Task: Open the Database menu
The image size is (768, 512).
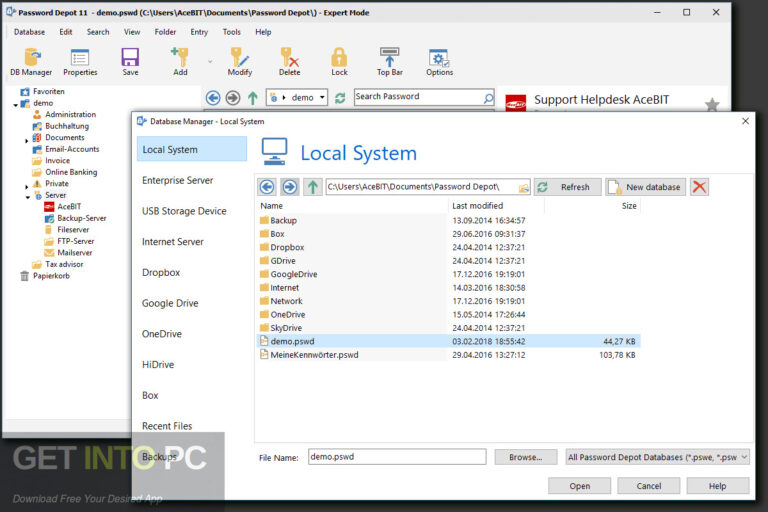Action: (x=29, y=32)
